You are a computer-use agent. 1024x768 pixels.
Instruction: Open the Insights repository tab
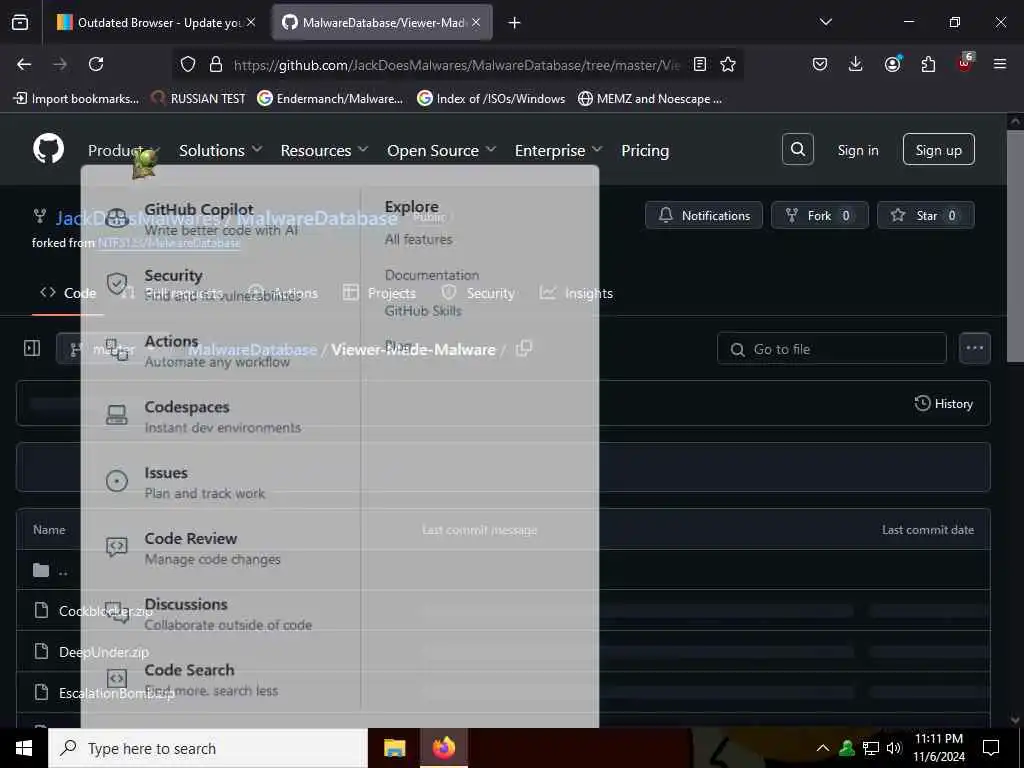[577, 293]
